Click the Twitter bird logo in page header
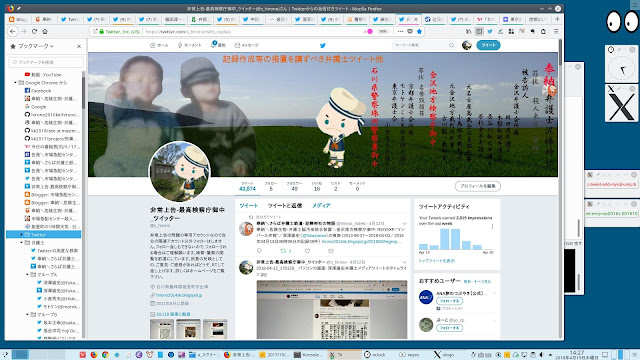The width and height of the screenshot is (640, 360). (322, 45)
